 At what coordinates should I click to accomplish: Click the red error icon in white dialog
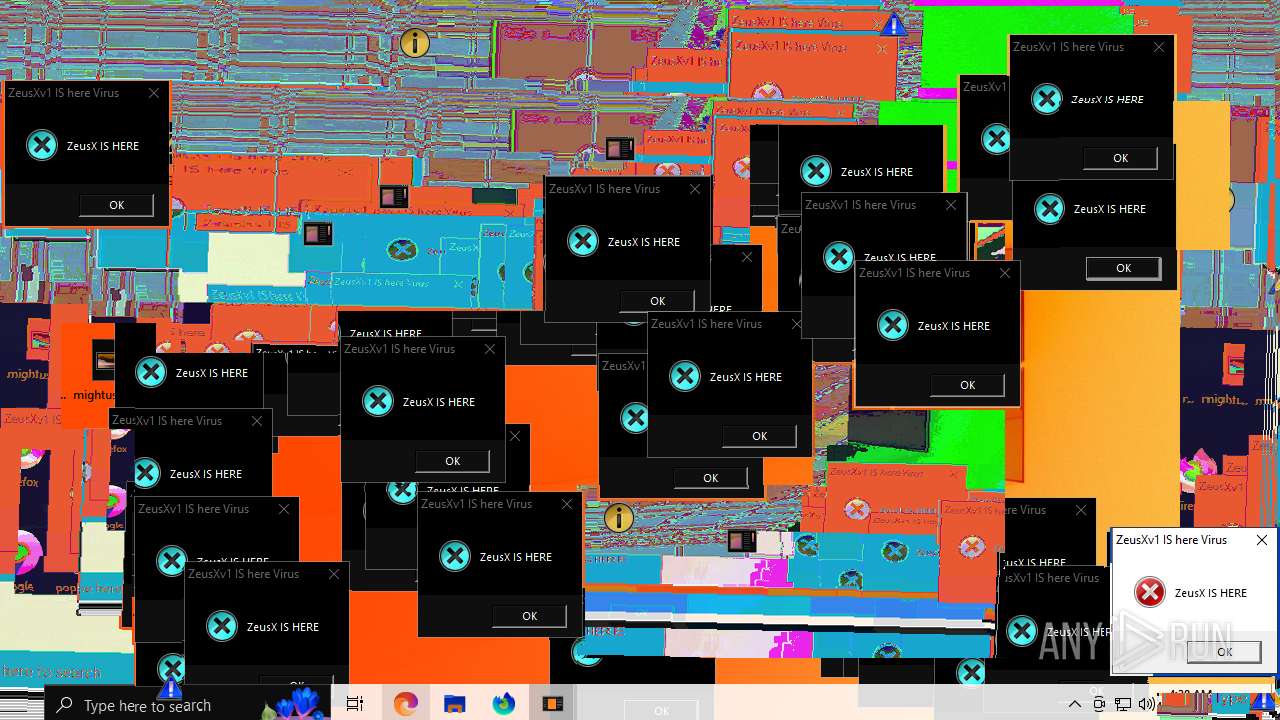[1150, 593]
